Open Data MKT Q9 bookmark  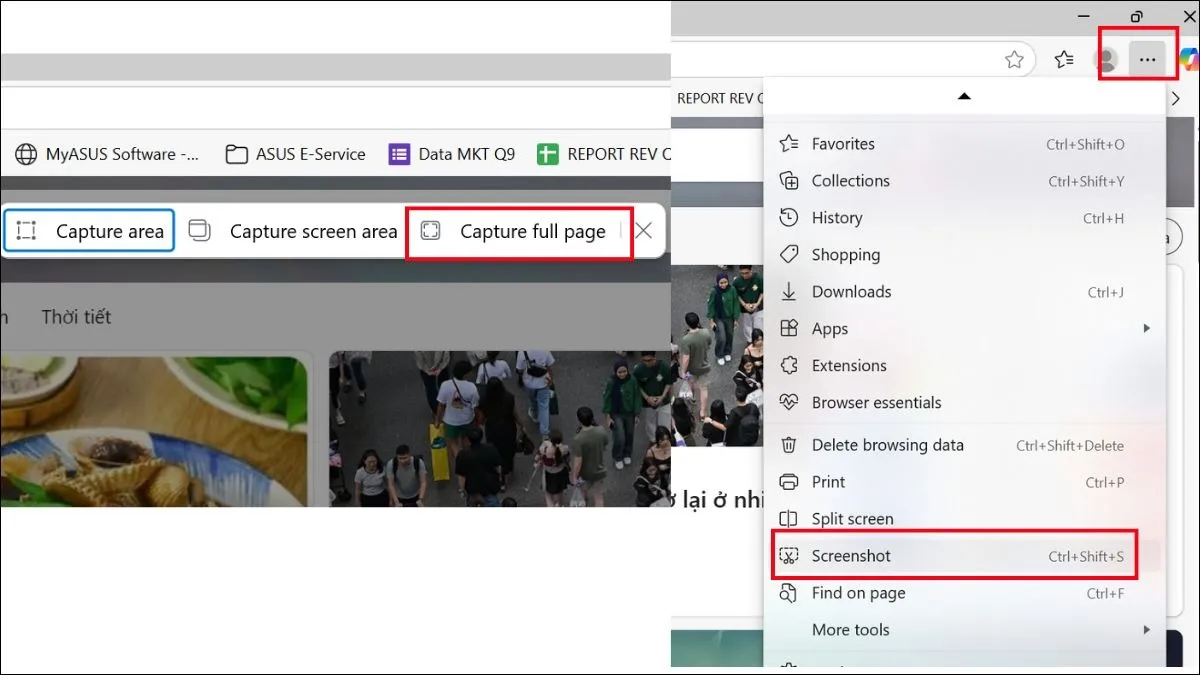[x=452, y=154]
